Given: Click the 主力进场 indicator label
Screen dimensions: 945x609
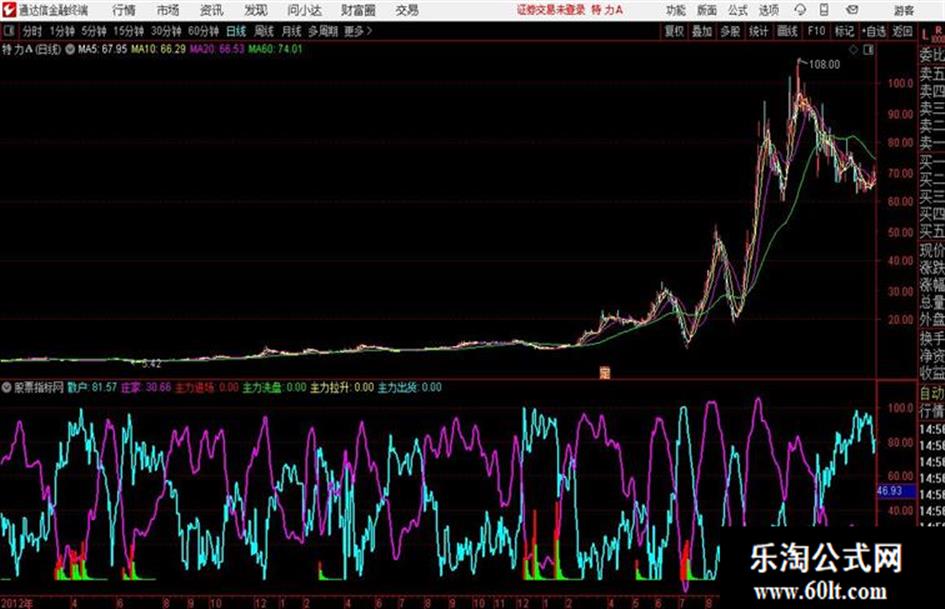Looking at the screenshot, I should (x=207, y=387).
